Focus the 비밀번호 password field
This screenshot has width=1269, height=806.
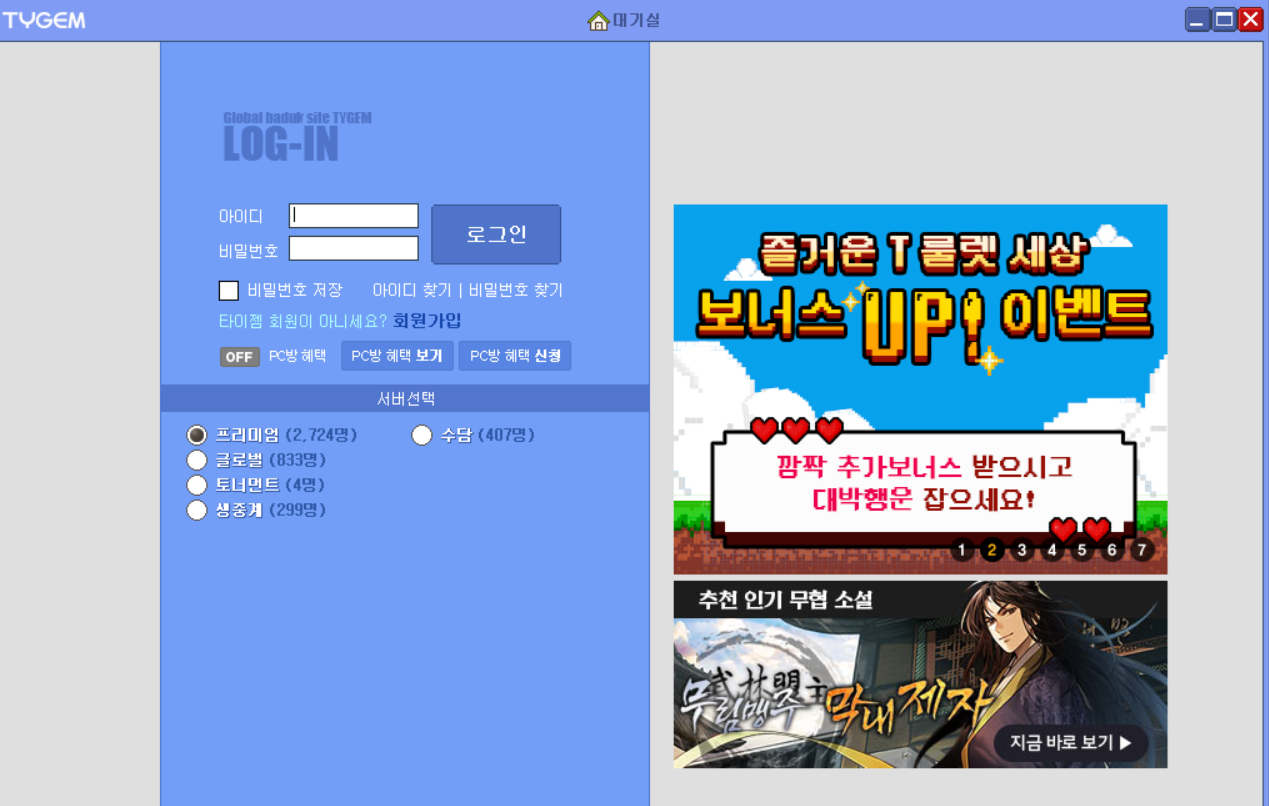(x=354, y=248)
